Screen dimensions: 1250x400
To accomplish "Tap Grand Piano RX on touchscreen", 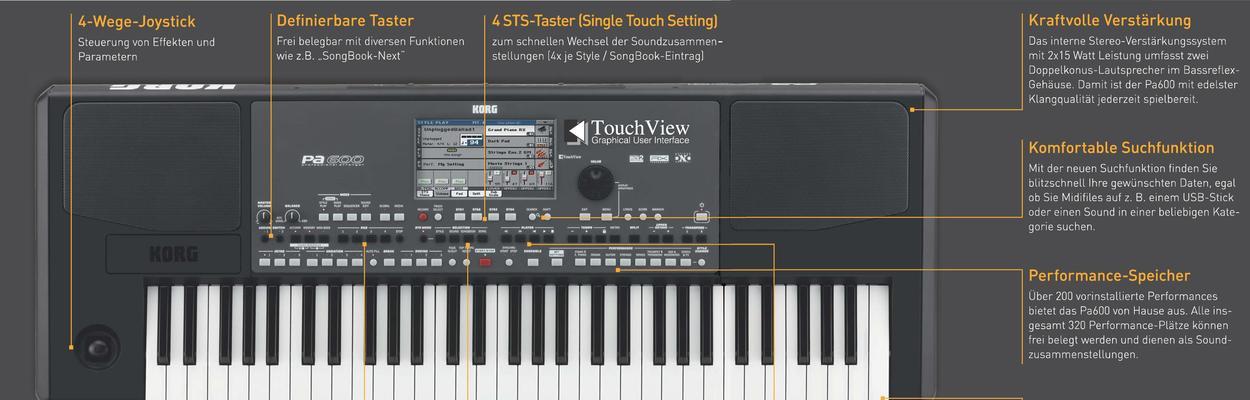I will [x=508, y=130].
